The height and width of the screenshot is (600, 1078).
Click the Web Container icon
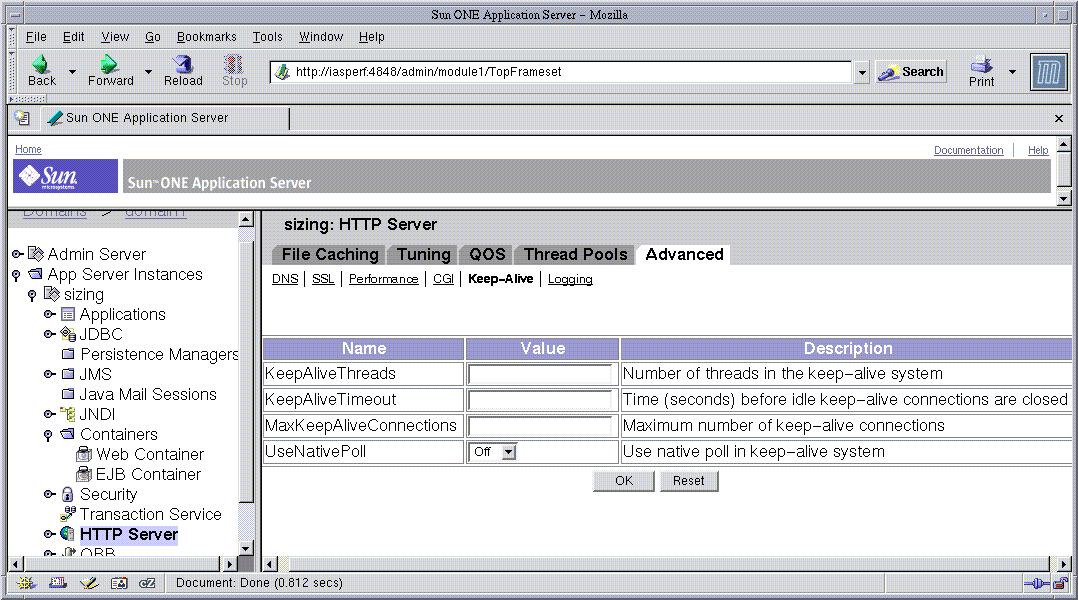(x=84, y=454)
